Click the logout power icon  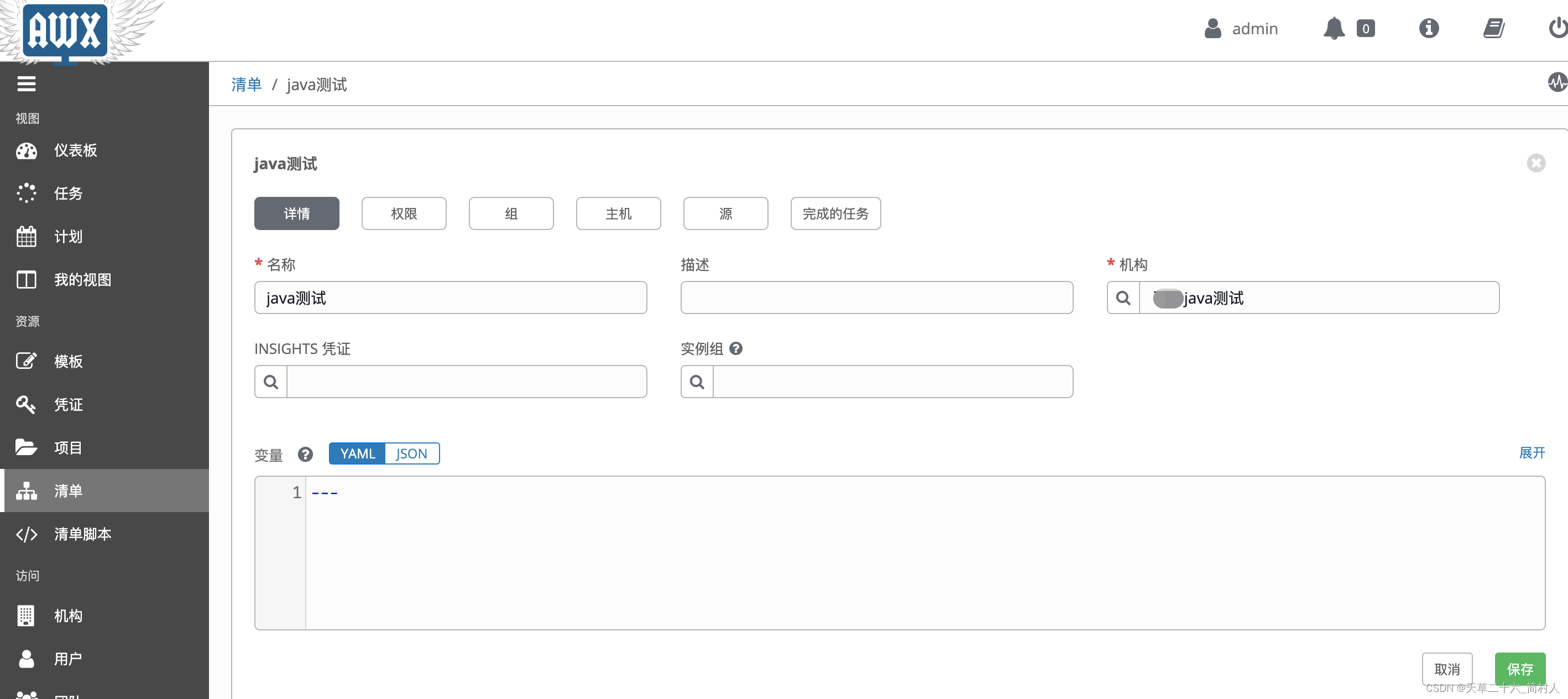click(x=1558, y=29)
